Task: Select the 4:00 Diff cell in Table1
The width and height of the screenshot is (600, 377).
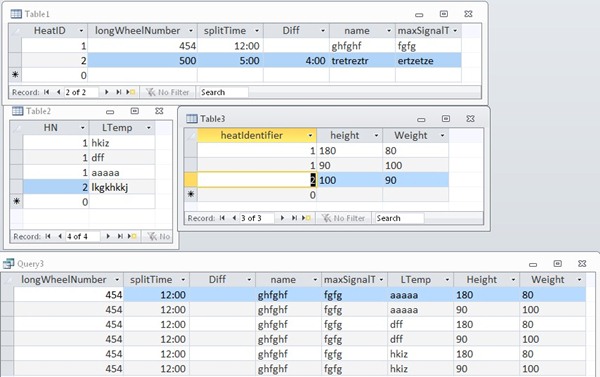Action: 296,60
